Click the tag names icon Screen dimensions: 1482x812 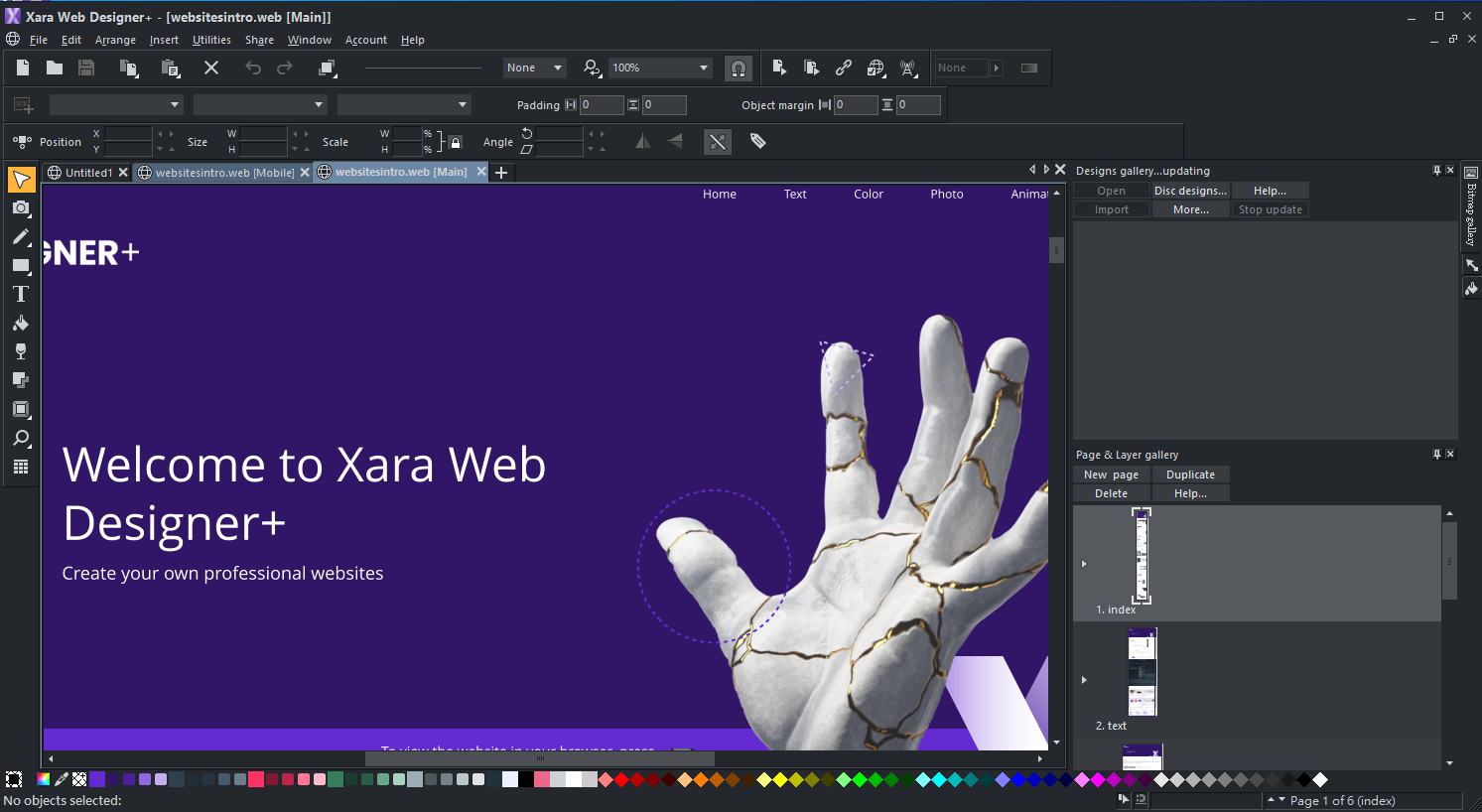(x=758, y=141)
